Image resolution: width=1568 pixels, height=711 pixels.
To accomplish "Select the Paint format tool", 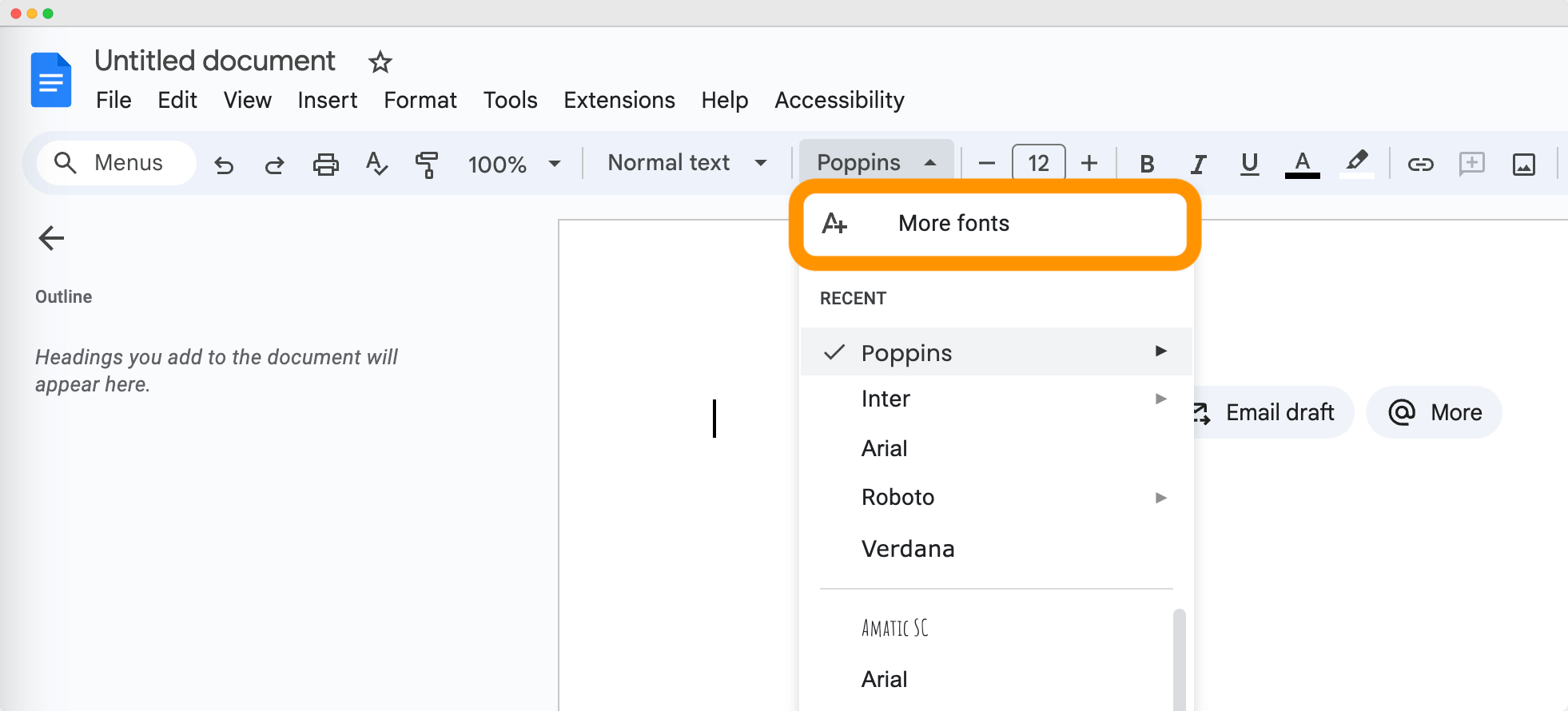I will (x=427, y=165).
